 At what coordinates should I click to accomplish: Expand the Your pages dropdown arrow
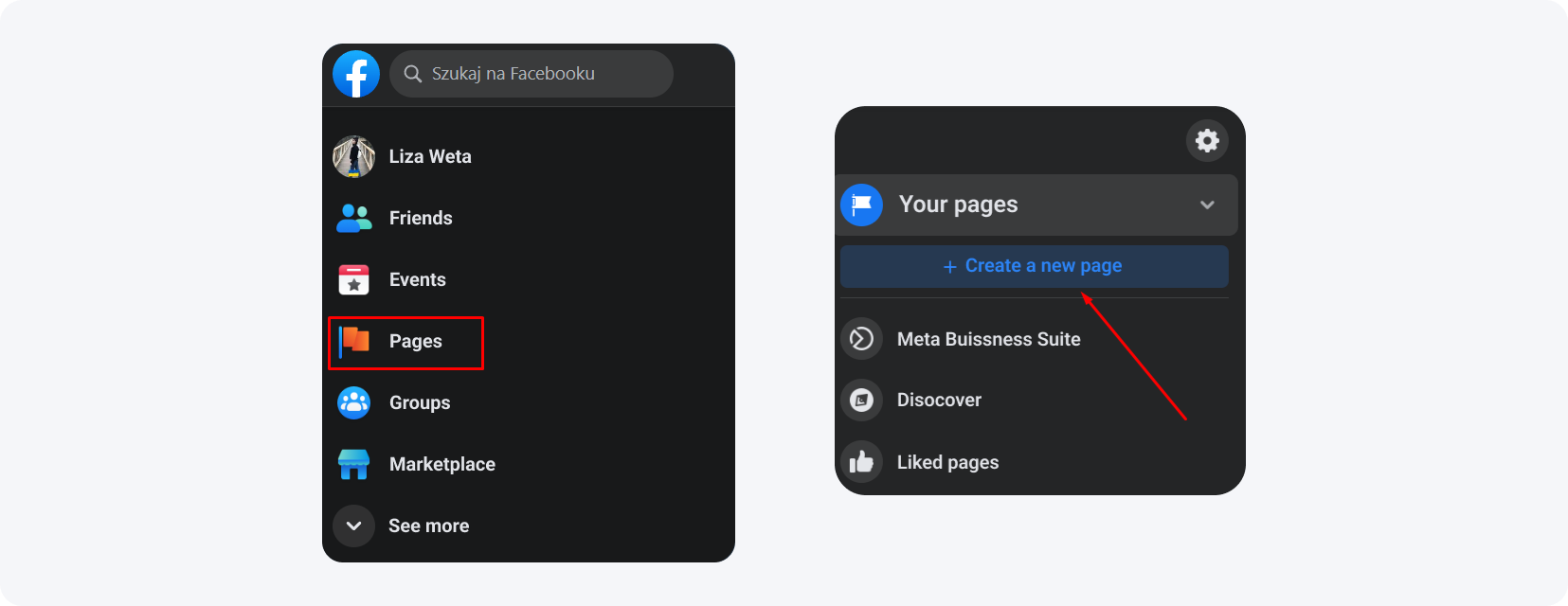click(1207, 205)
